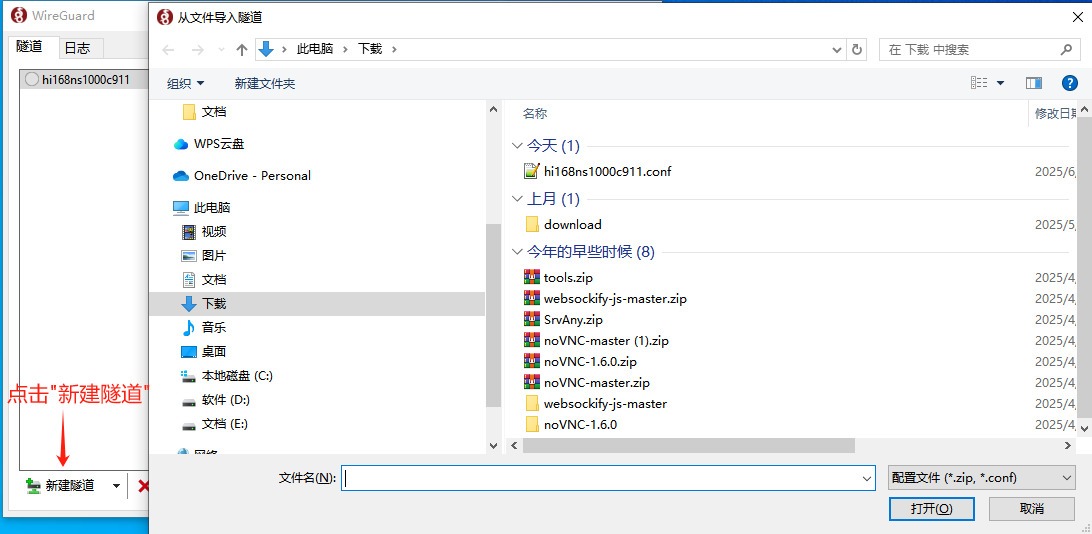Click the Forward navigation arrow in file dialog
This screenshot has height=534, width=1092.
[x=198, y=49]
